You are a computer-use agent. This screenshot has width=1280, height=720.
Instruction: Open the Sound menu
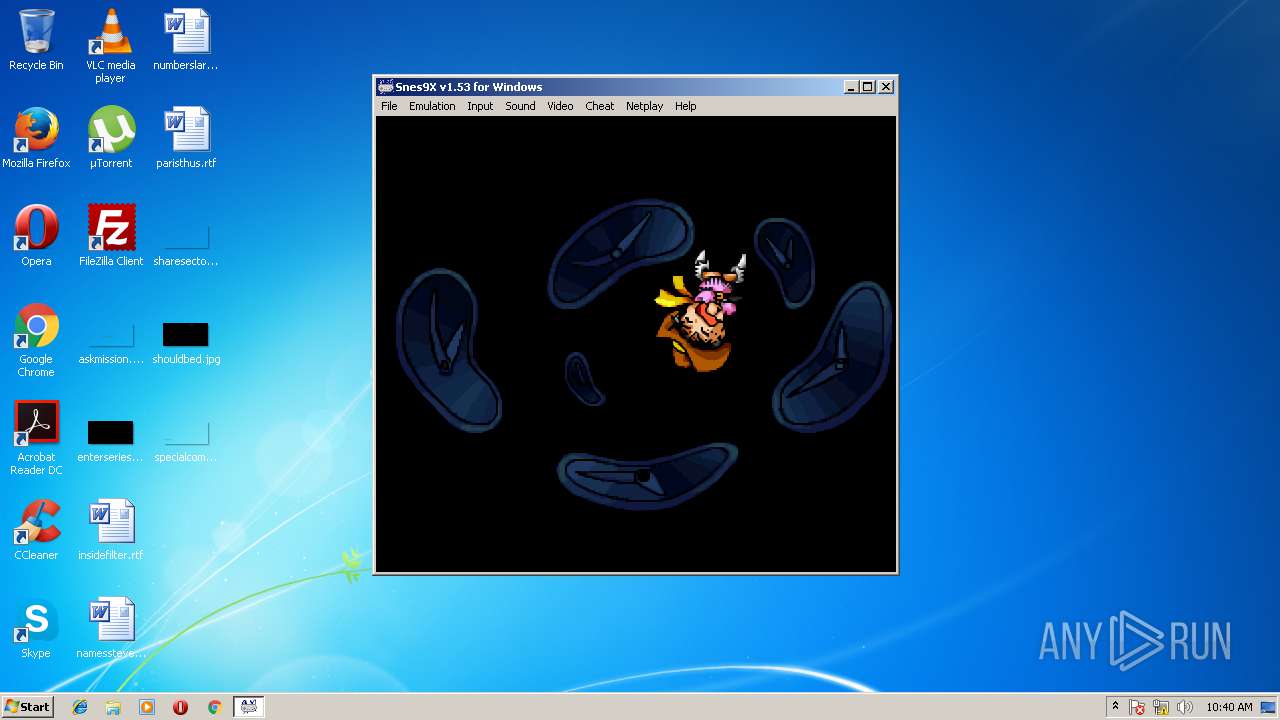click(x=520, y=106)
